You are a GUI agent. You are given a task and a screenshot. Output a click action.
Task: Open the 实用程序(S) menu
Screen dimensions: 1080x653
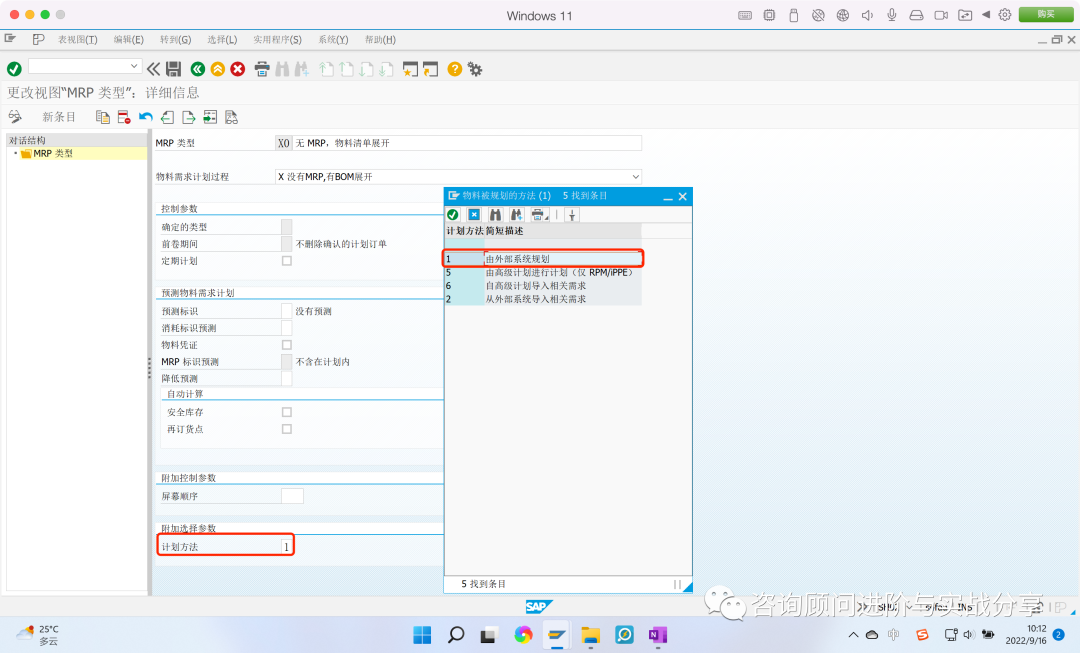277,39
